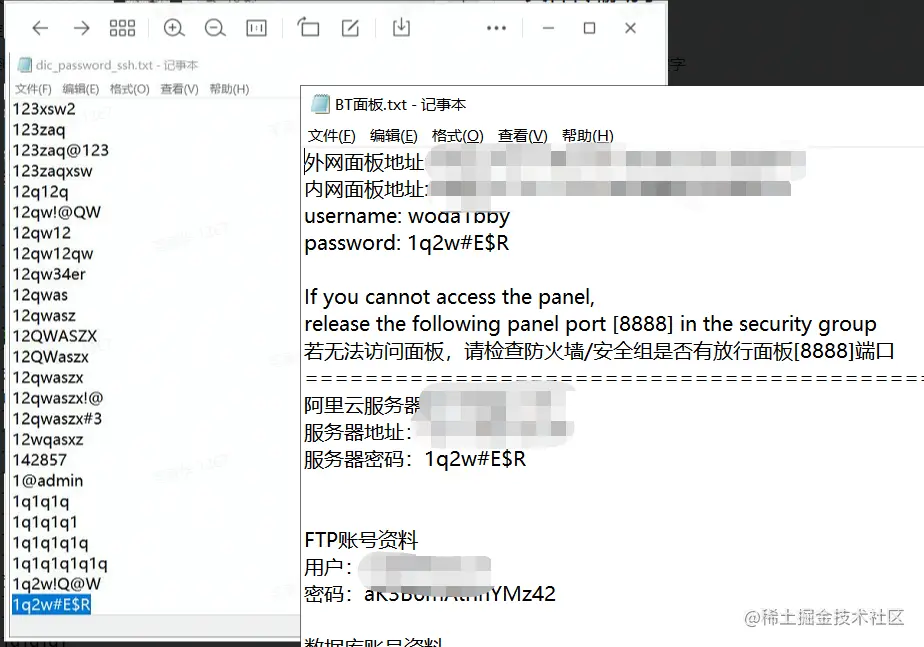The image size is (924, 647).
Task: Save a copy with the download icon
Action: 401,27
